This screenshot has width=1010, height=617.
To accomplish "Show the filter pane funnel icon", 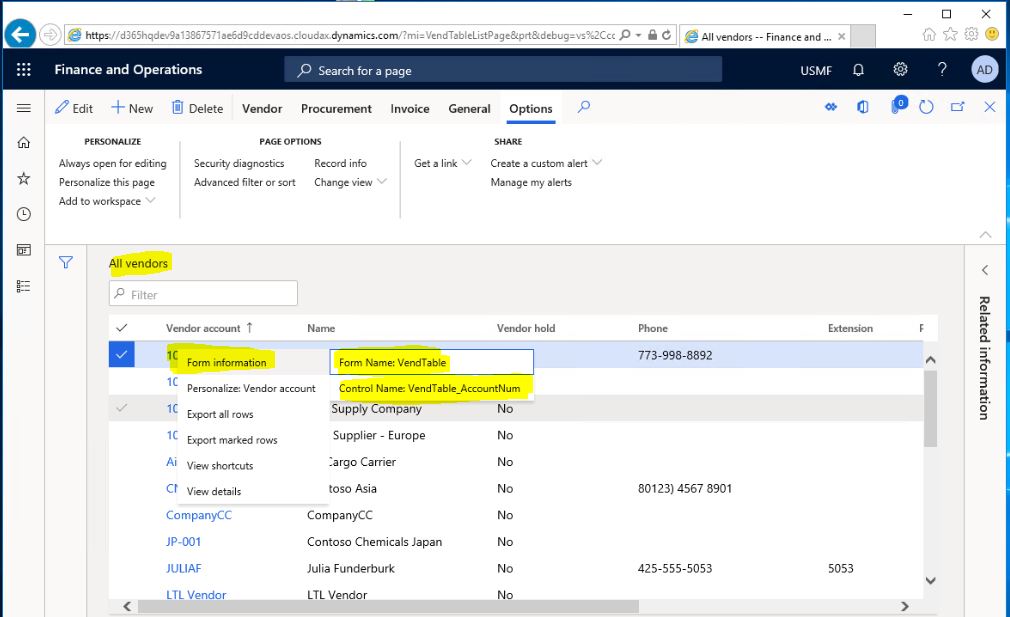I will coord(66,262).
